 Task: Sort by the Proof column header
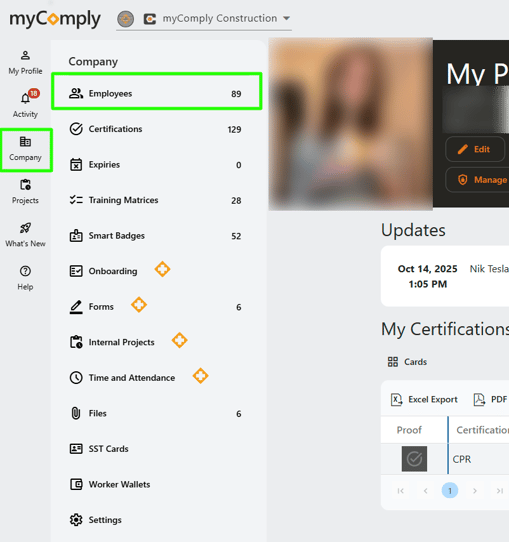point(409,430)
